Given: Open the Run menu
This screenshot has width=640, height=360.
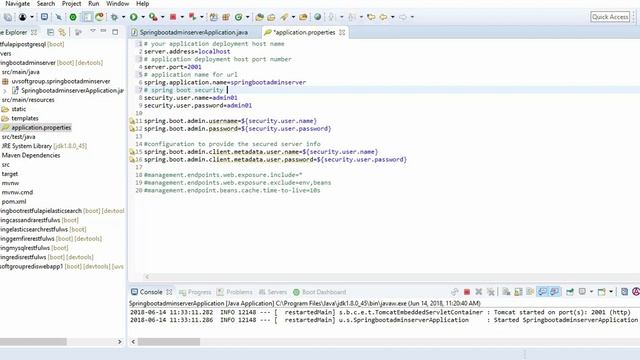Looking at the screenshot, I should pos(93,4).
